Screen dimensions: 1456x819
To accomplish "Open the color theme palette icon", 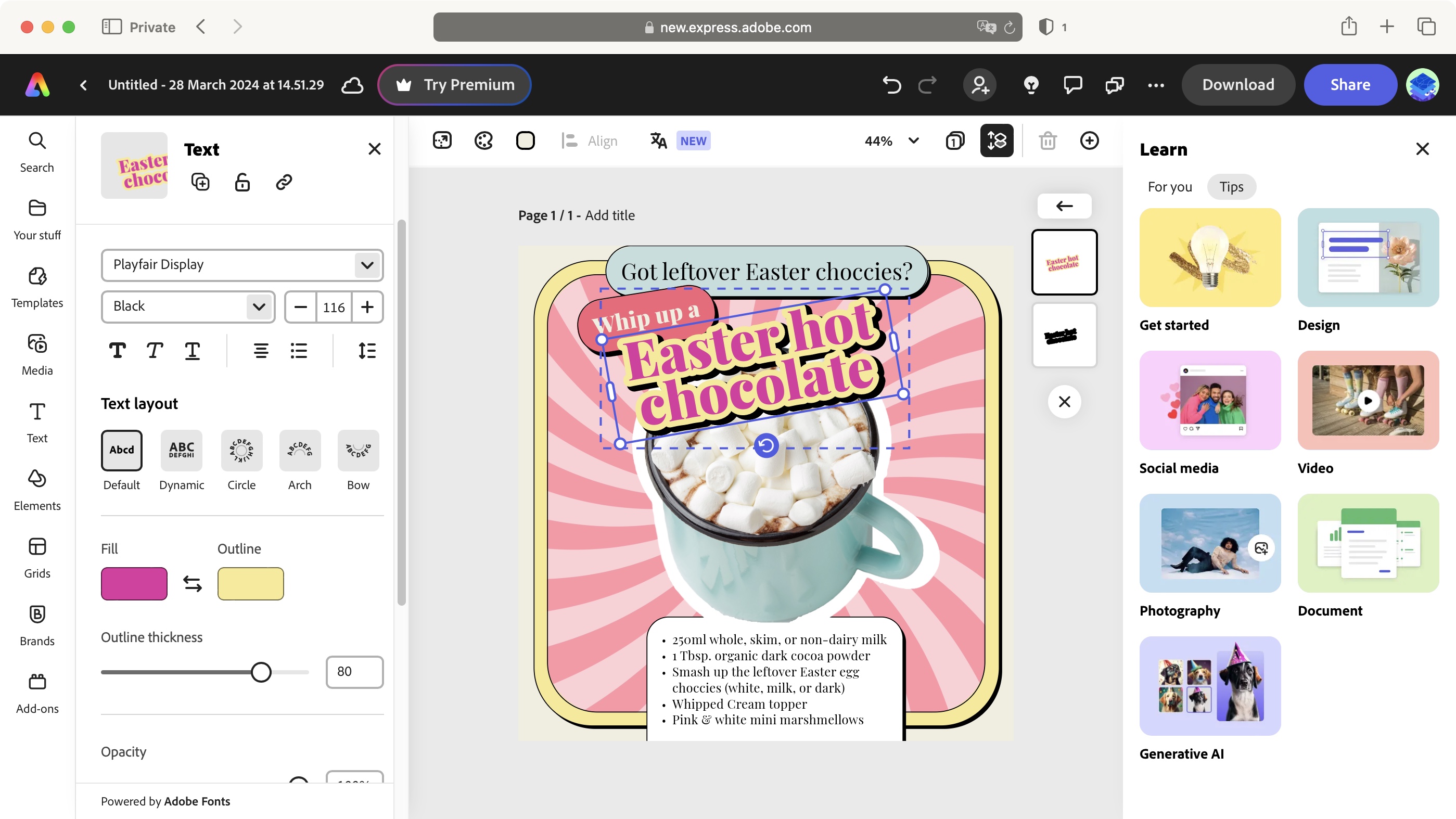I will click(x=484, y=140).
